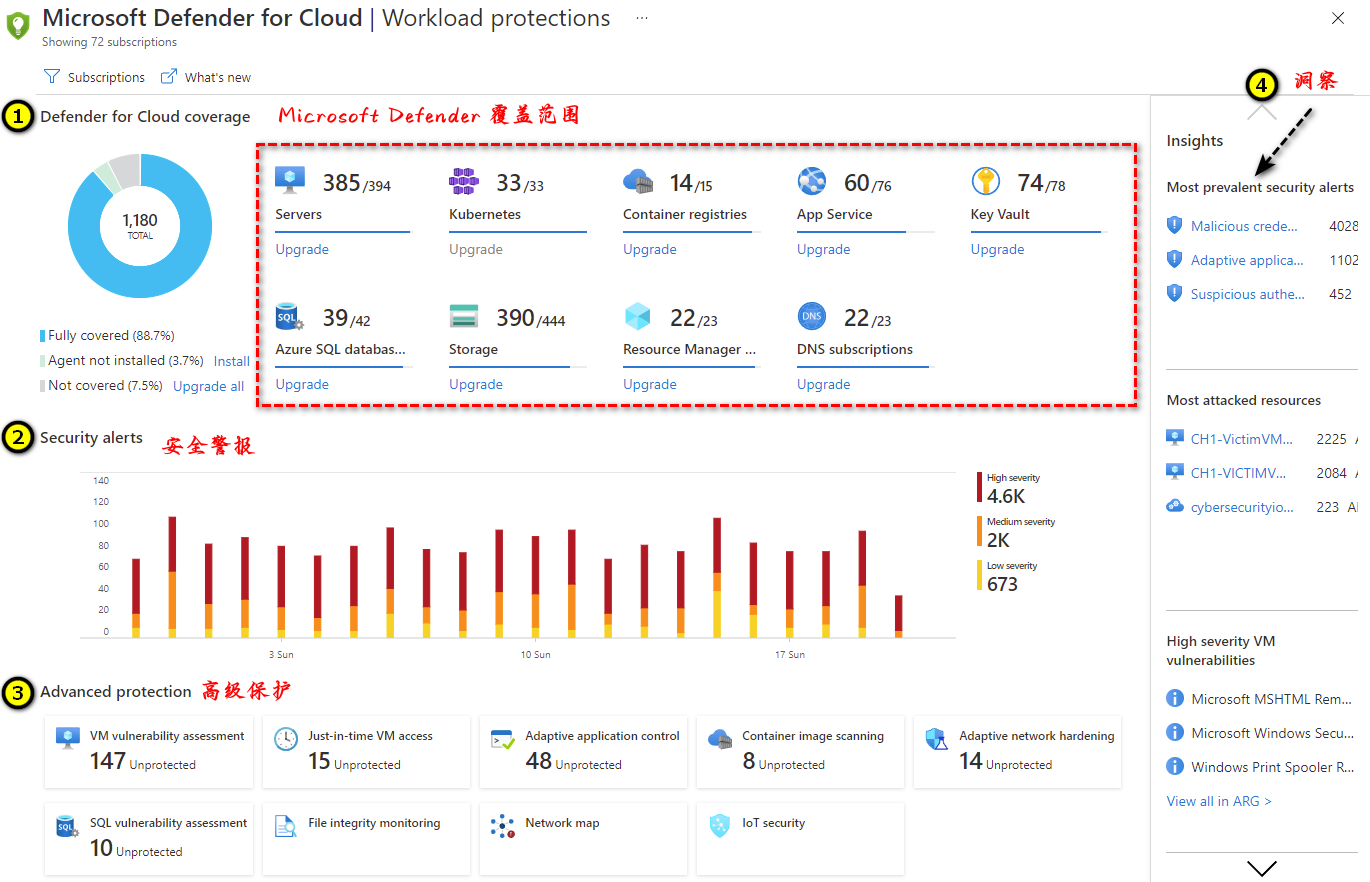Screen dimensions: 1370x882
Task: Click cloud icon beside cybersecurityio resource
Action: (x=1176, y=506)
